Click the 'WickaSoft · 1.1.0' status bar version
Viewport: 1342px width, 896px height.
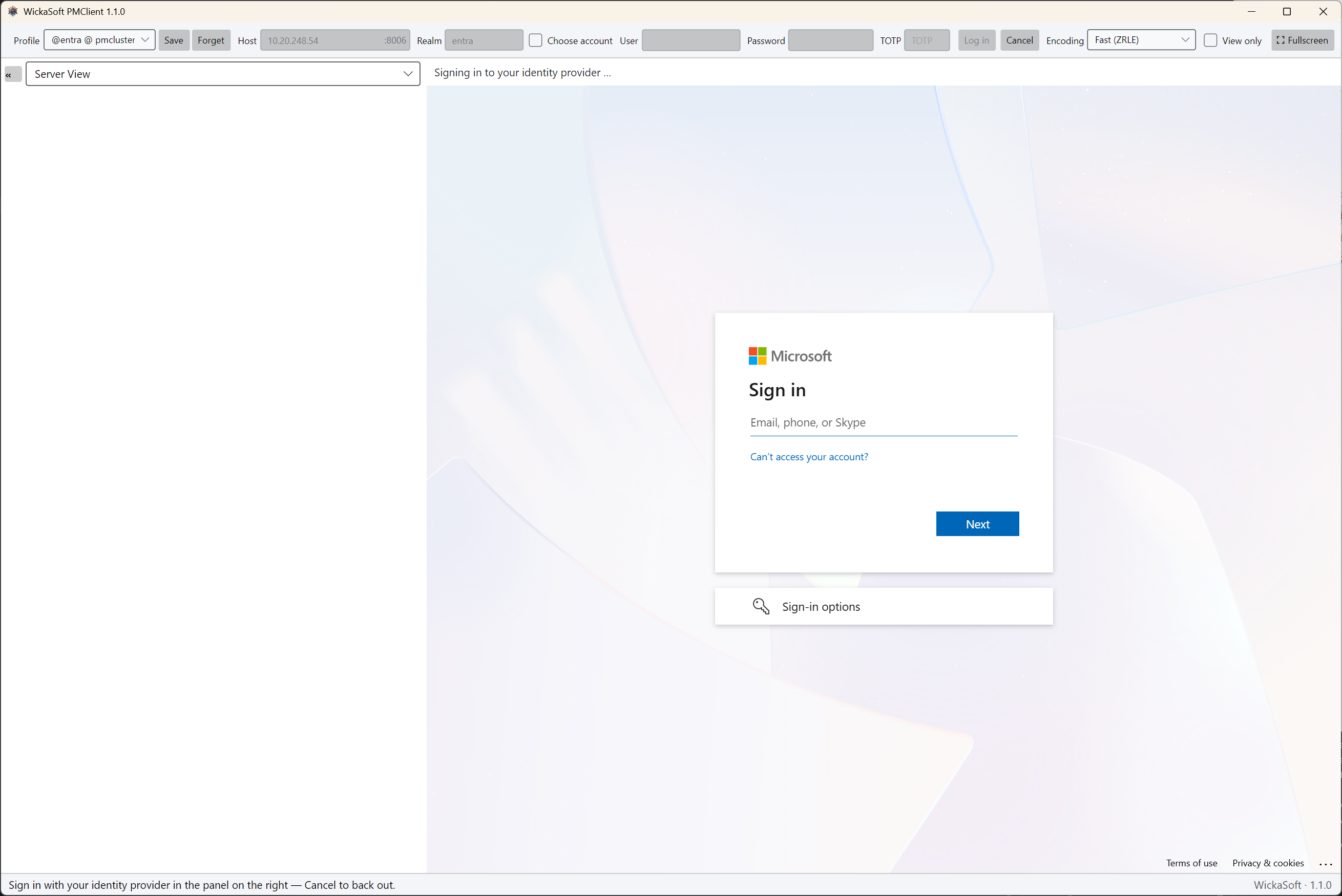point(1292,885)
